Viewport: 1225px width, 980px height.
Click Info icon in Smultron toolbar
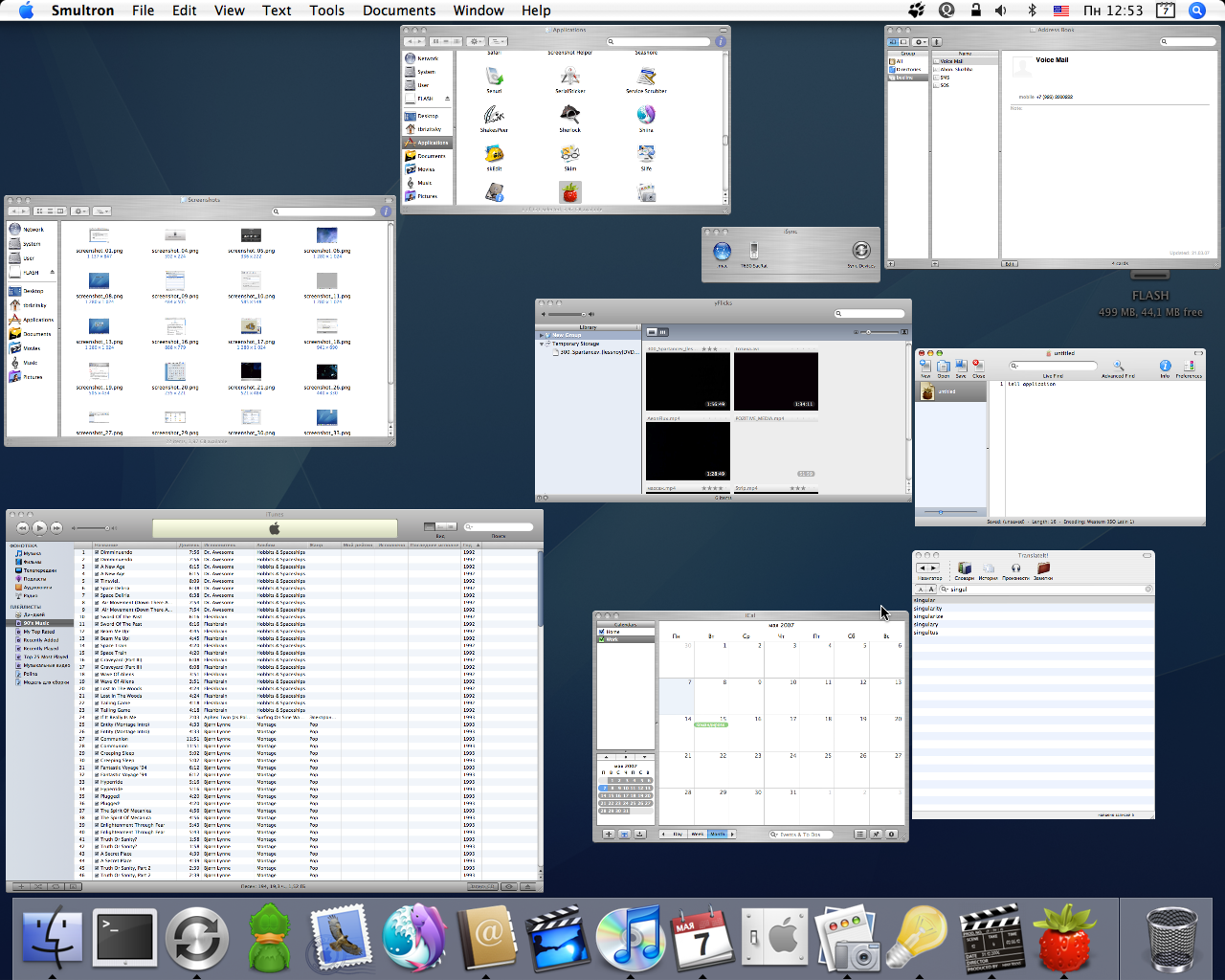click(x=1165, y=367)
